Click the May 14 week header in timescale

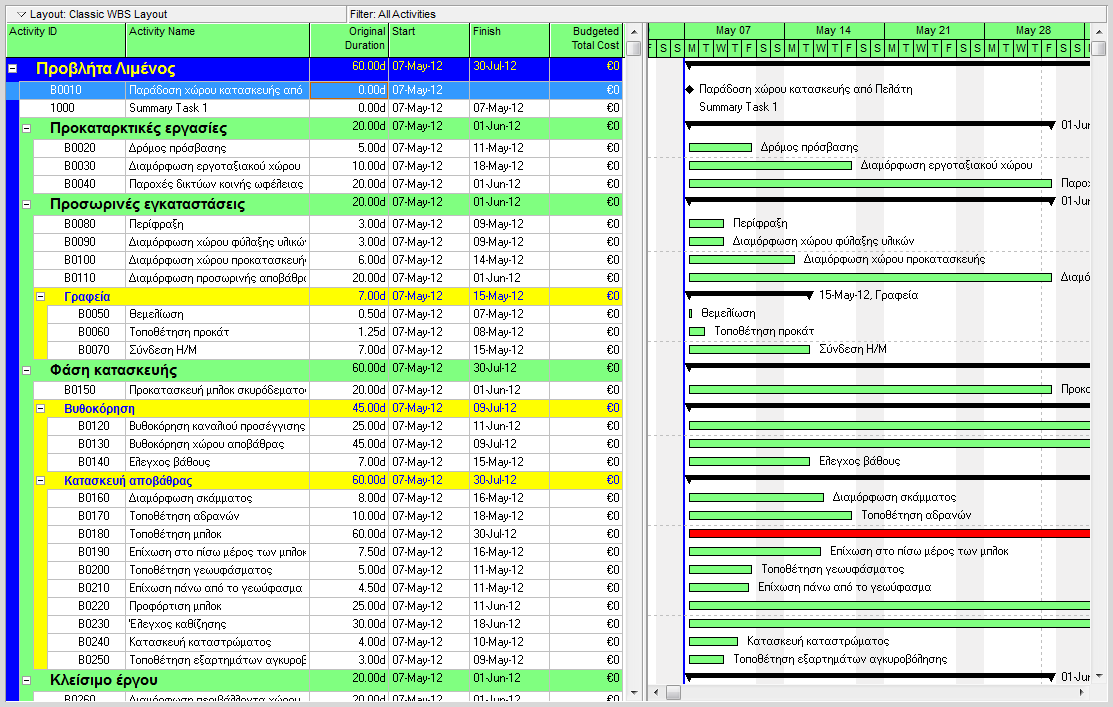[834, 31]
